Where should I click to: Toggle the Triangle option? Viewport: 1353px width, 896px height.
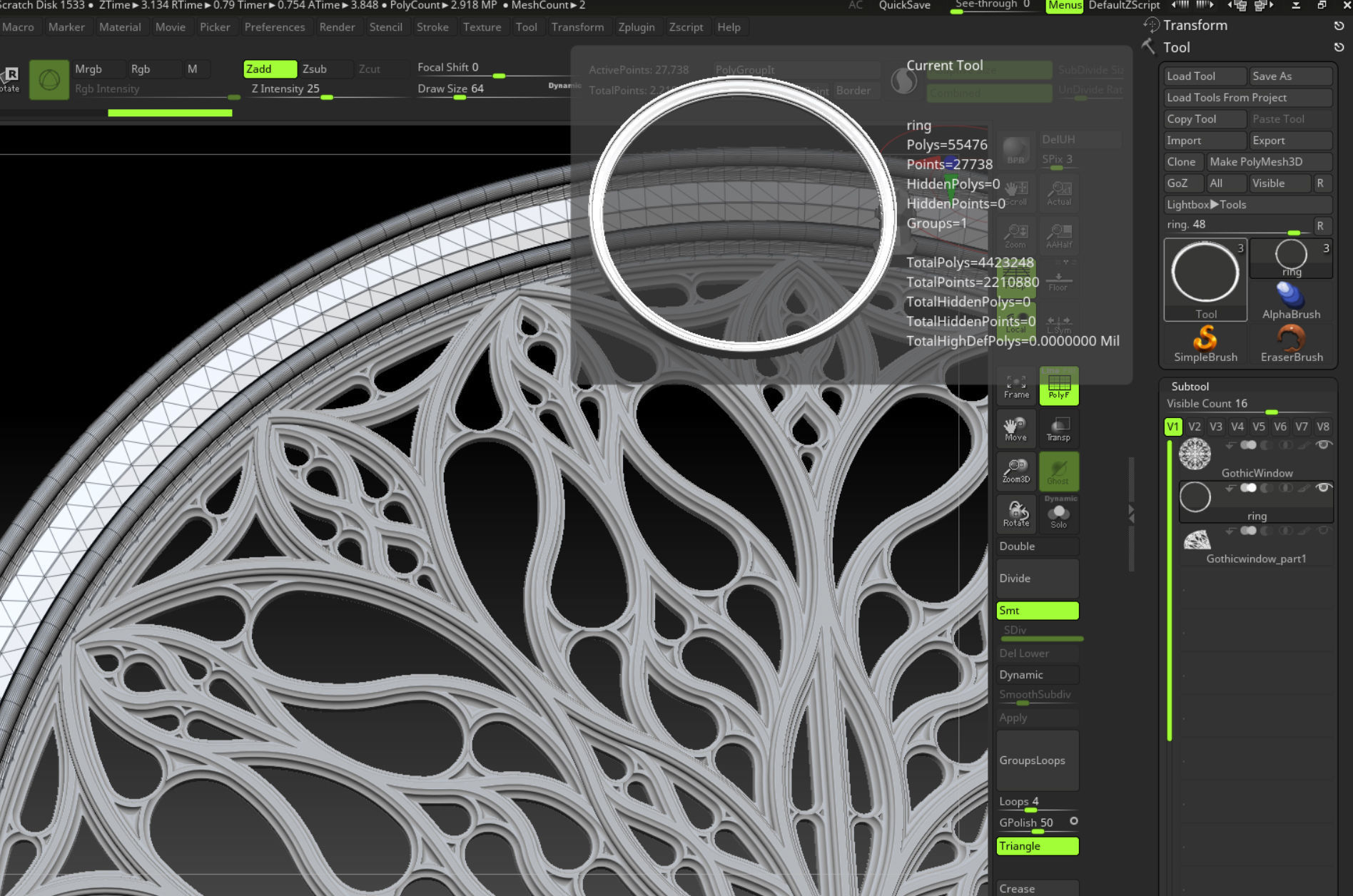coord(1038,846)
